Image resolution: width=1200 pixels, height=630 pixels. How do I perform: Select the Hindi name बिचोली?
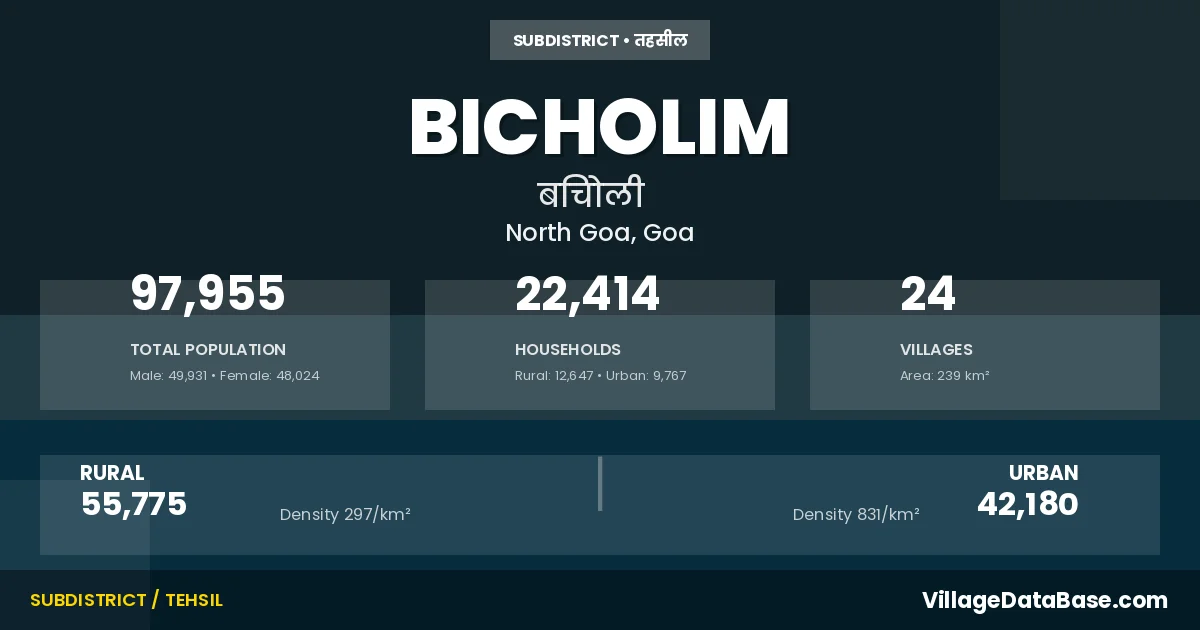[590, 194]
